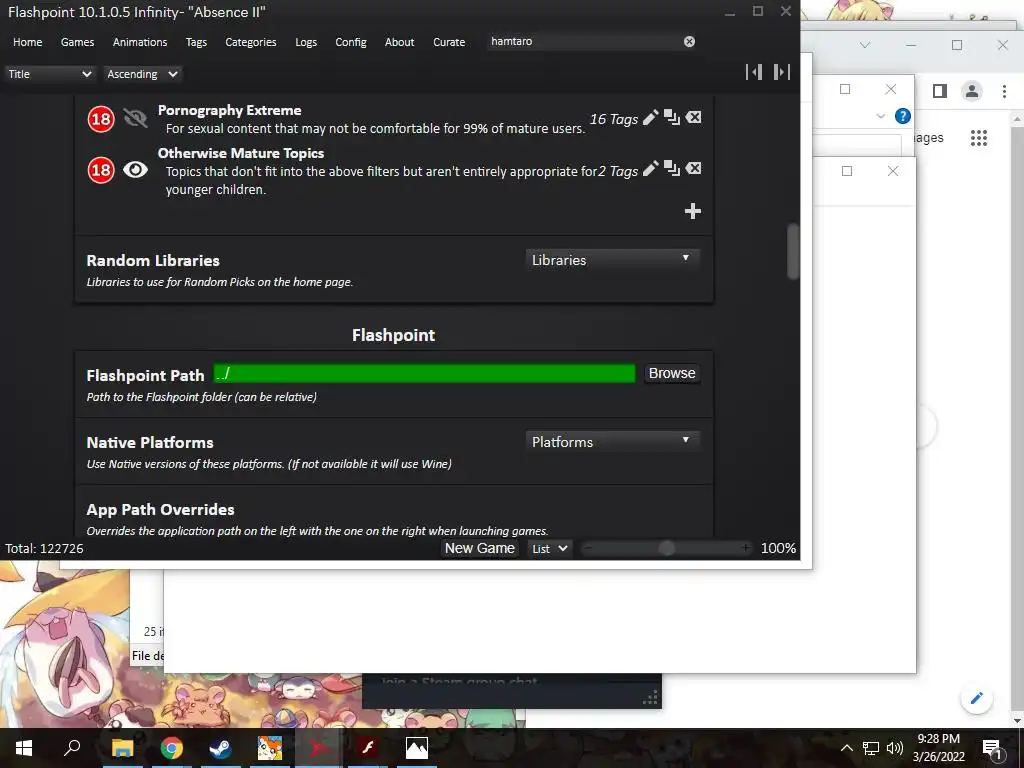The image size is (1024, 768).
Task: Click the hamtaro search box
Action: click(x=584, y=41)
